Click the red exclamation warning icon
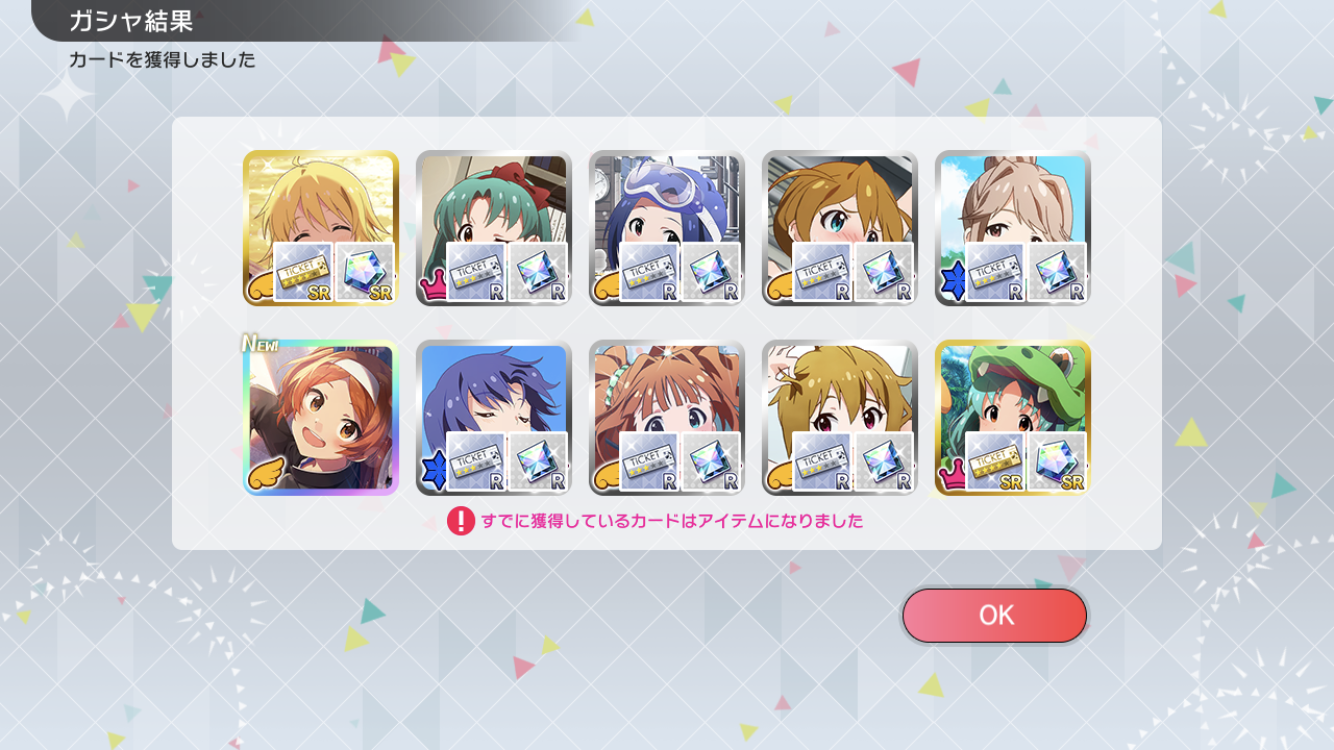This screenshot has height=750, width=1334. (460, 521)
